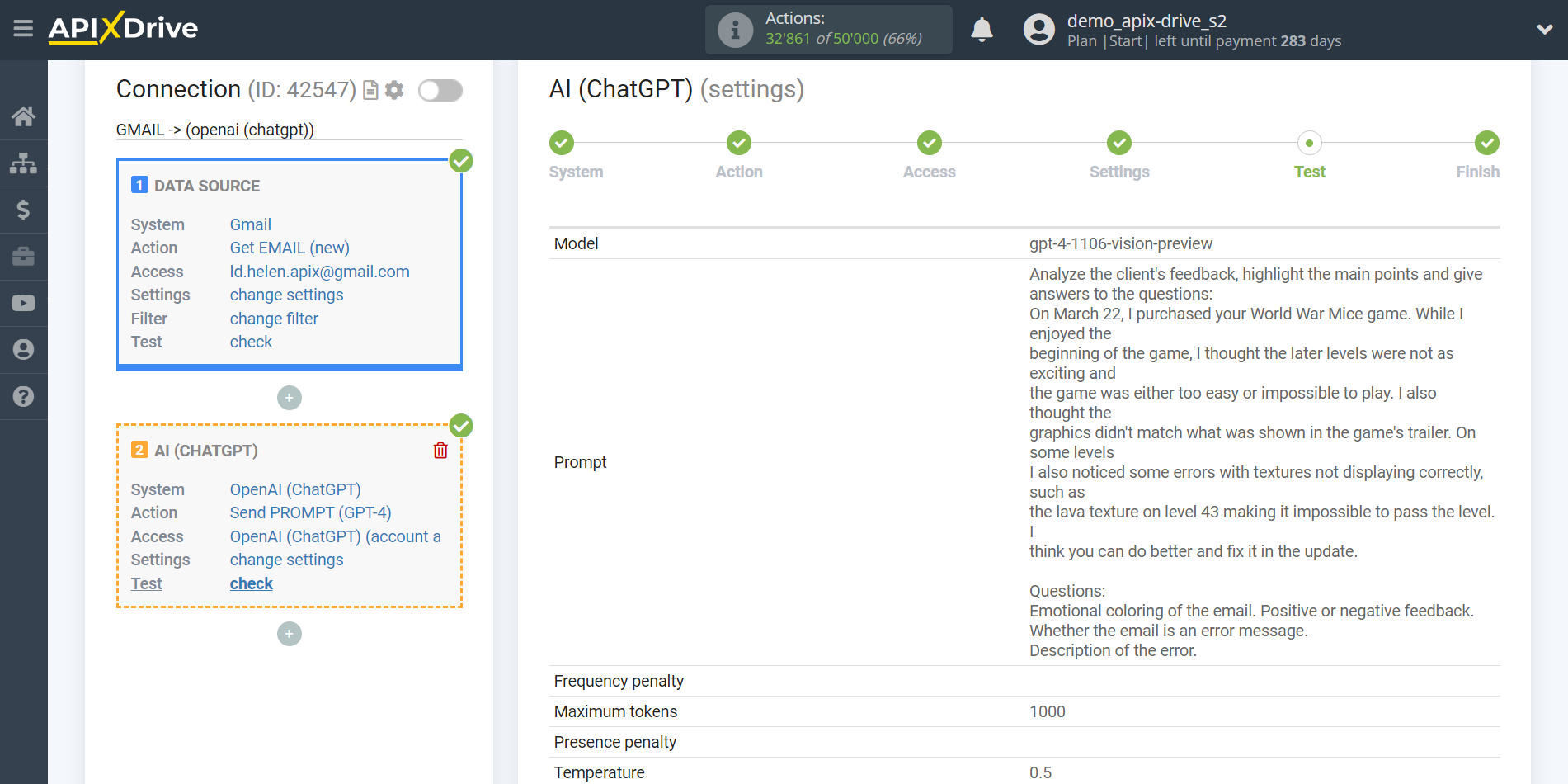Open the connections sitemap icon in sidebar
Screen dimensions: 1568x784
click(x=23, y=163)
